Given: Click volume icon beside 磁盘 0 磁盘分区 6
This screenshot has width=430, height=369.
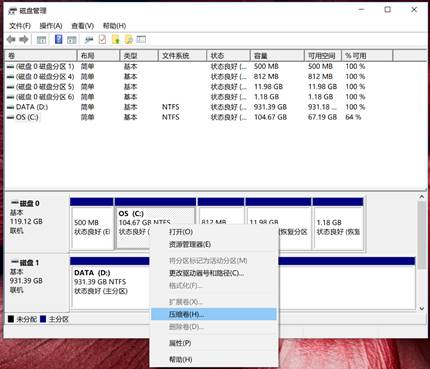Looking at the screenshot, I should [x=10, y=97].
